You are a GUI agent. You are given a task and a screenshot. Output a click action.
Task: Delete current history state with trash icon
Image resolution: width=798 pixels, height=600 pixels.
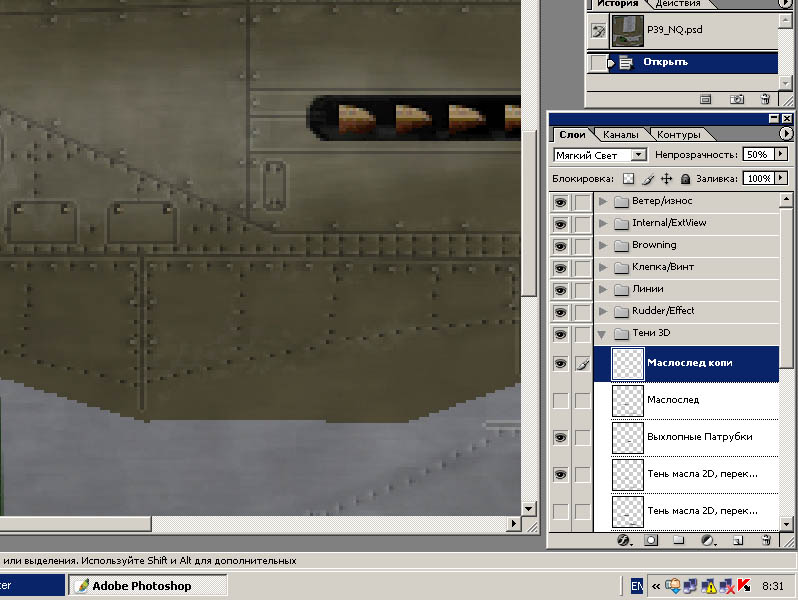765,99
